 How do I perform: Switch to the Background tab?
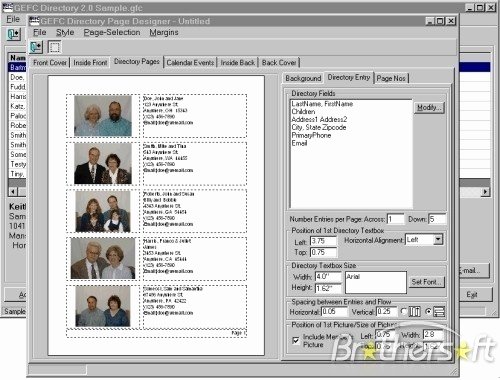[x=303, y=78]
